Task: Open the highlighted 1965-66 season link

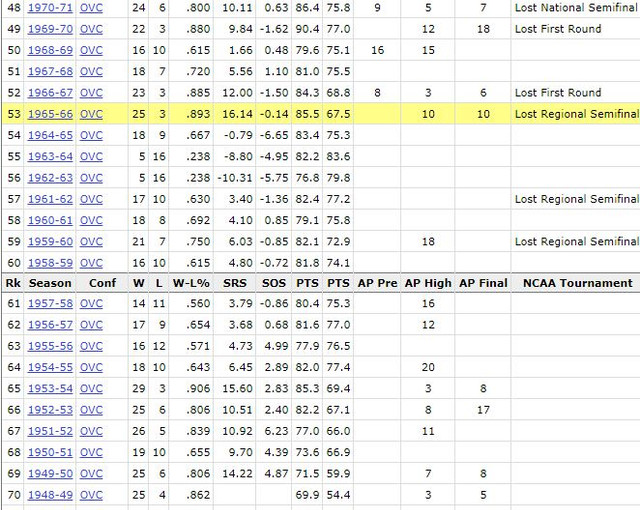Action: (50, 114)
